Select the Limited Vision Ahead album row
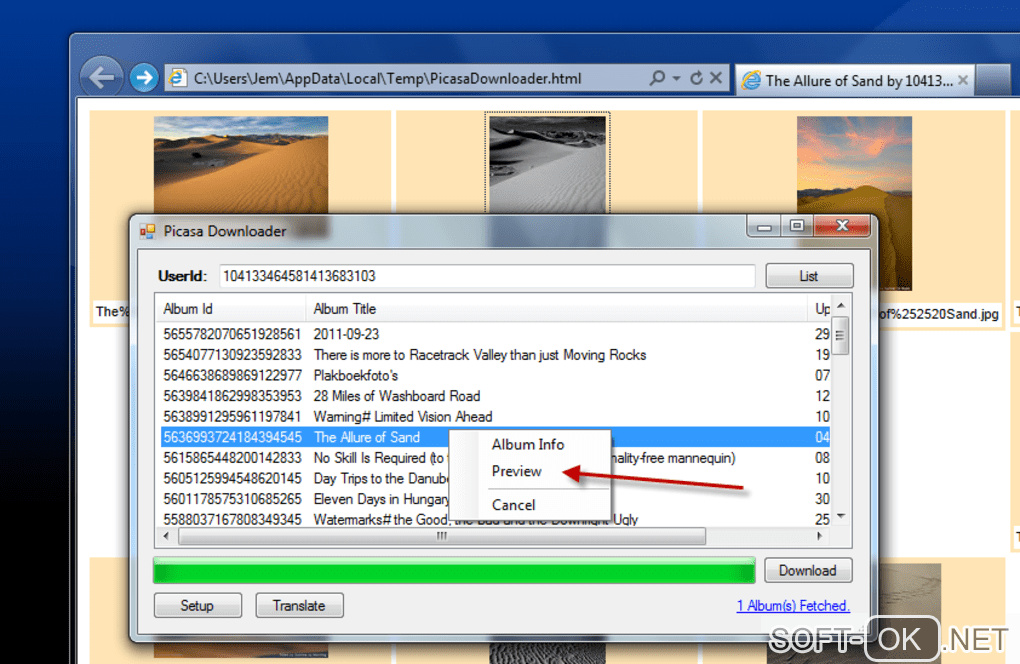Image resolution: width=1020 pixels, height=664 pixels. pyautogui.click(x=495, y=416)
